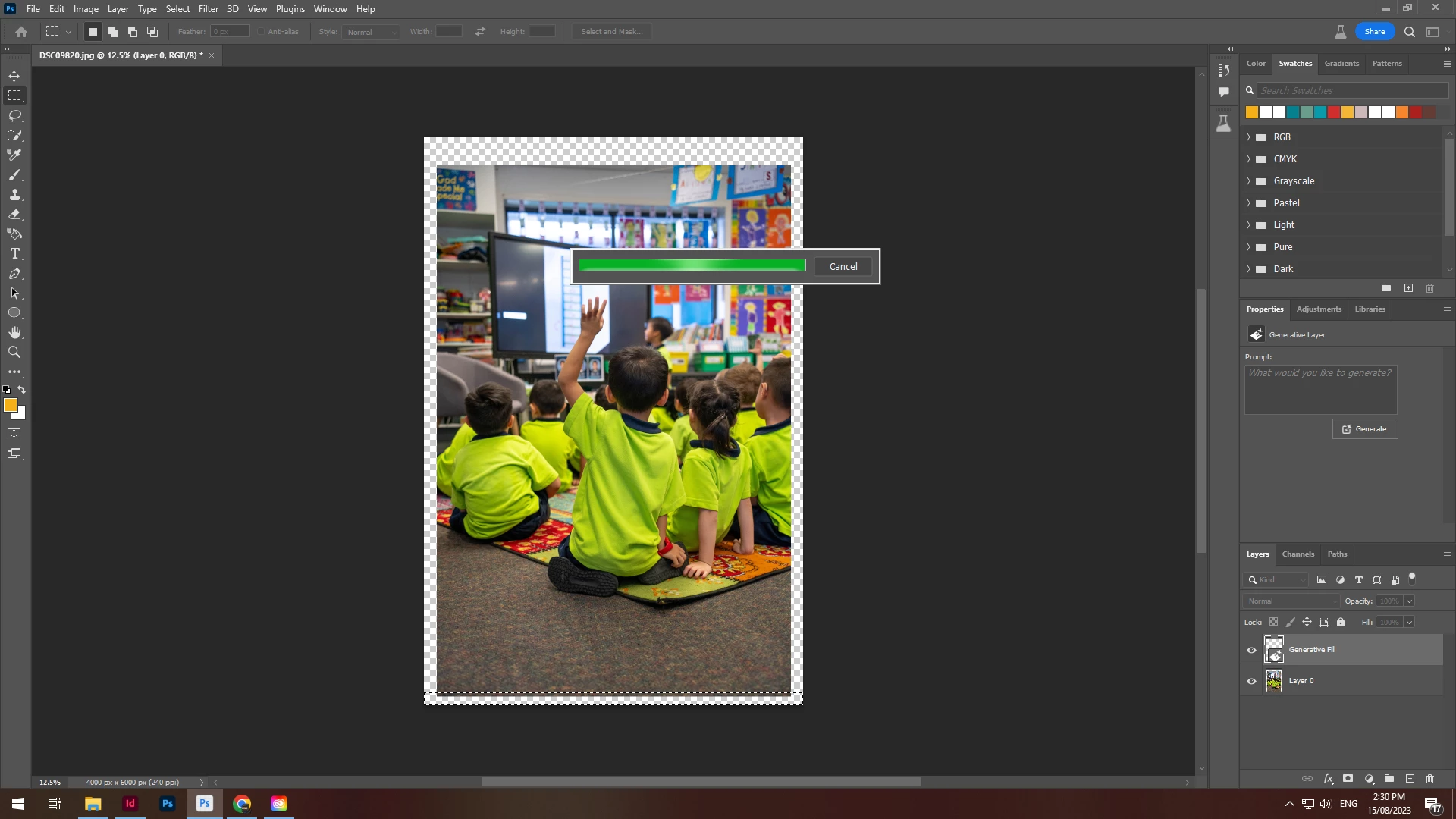Select the Eraser tool
This screenshot has height=819, width=1456.
click(x=14, y=215)
